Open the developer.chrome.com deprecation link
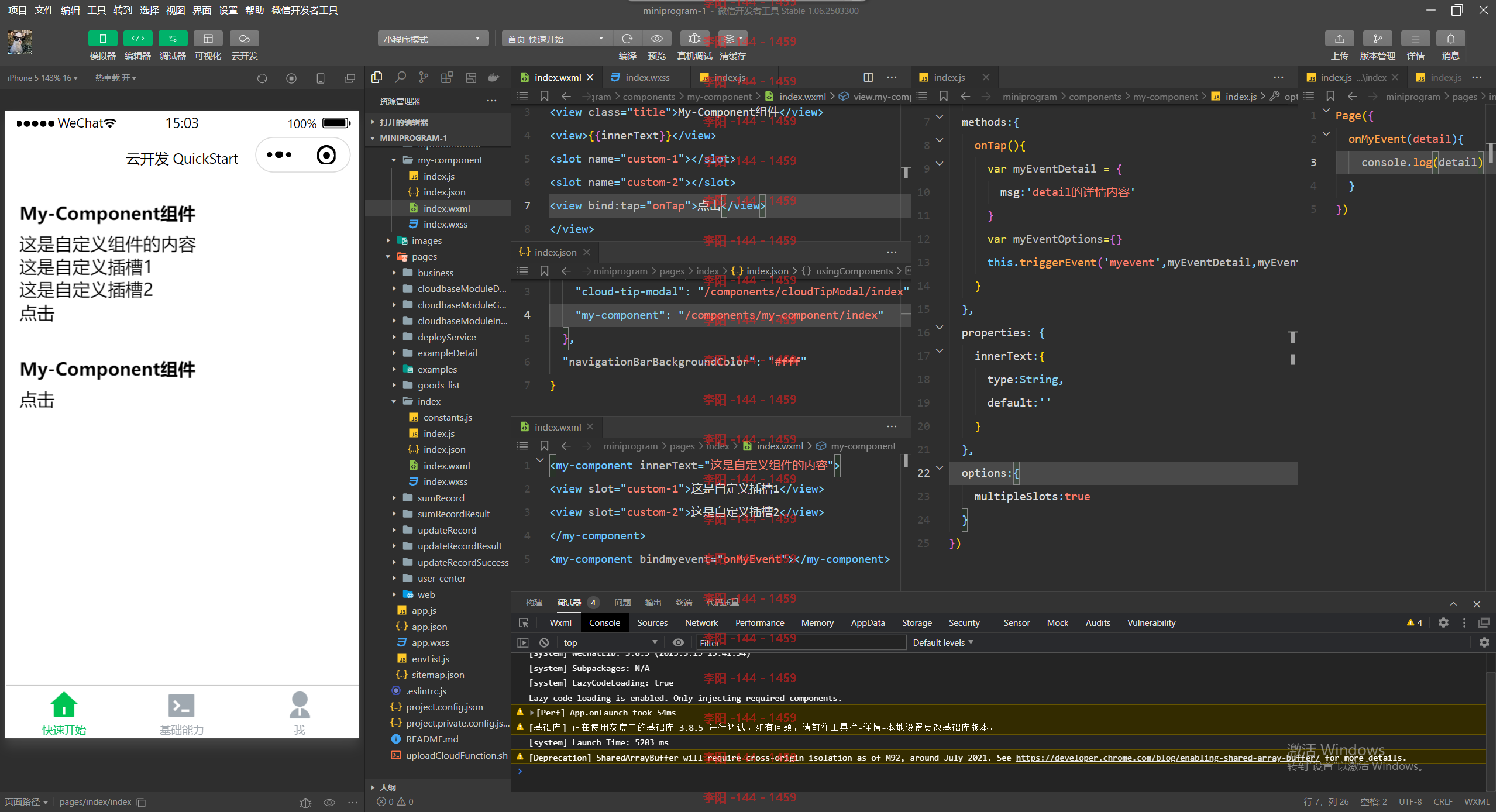 click(x=1168, y=758)
